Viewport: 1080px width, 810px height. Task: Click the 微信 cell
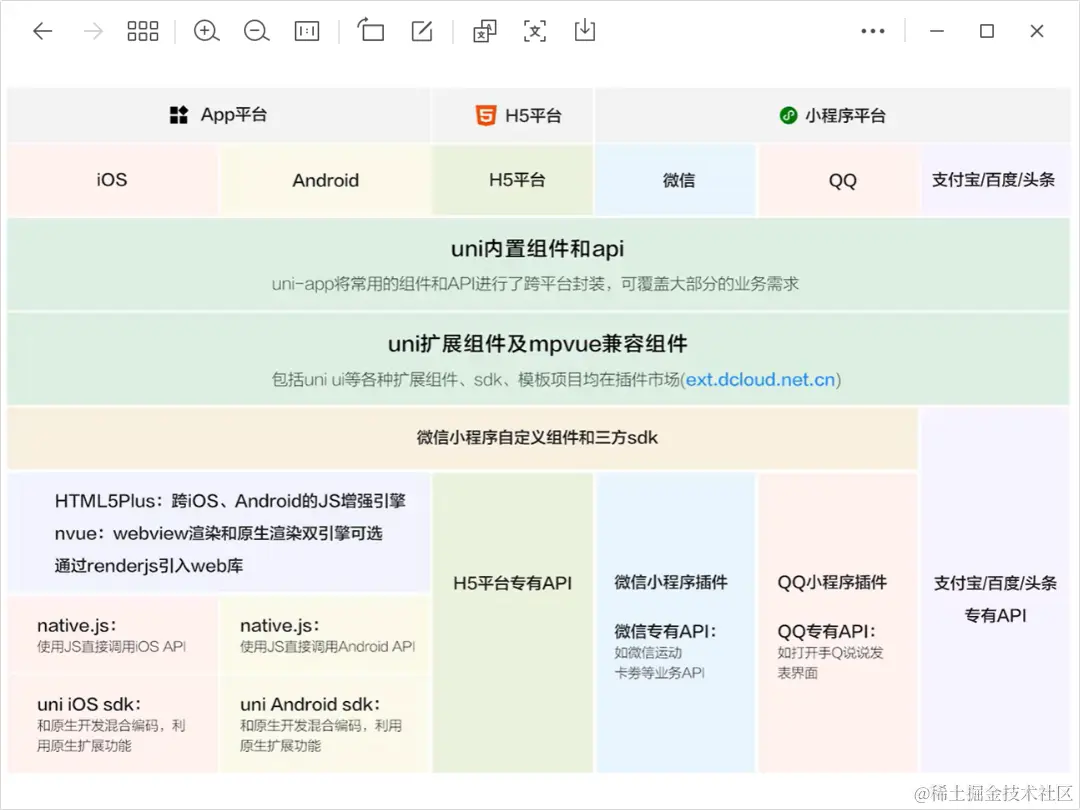tap(676, 180)
